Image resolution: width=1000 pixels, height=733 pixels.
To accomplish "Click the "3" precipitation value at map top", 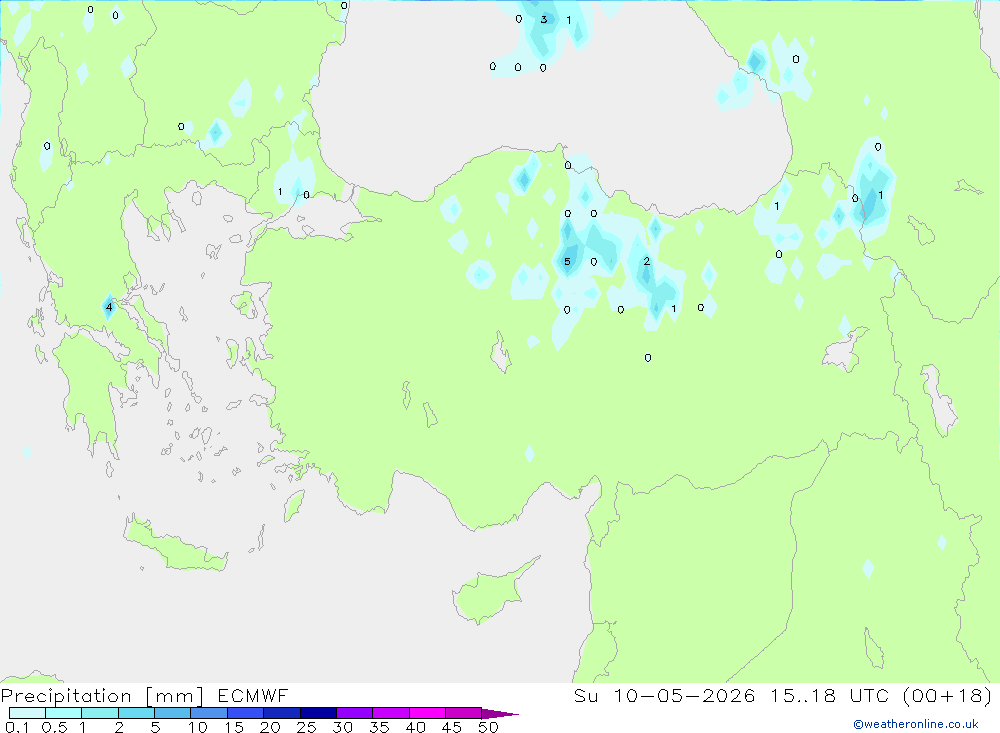I will tap(544, 19).
